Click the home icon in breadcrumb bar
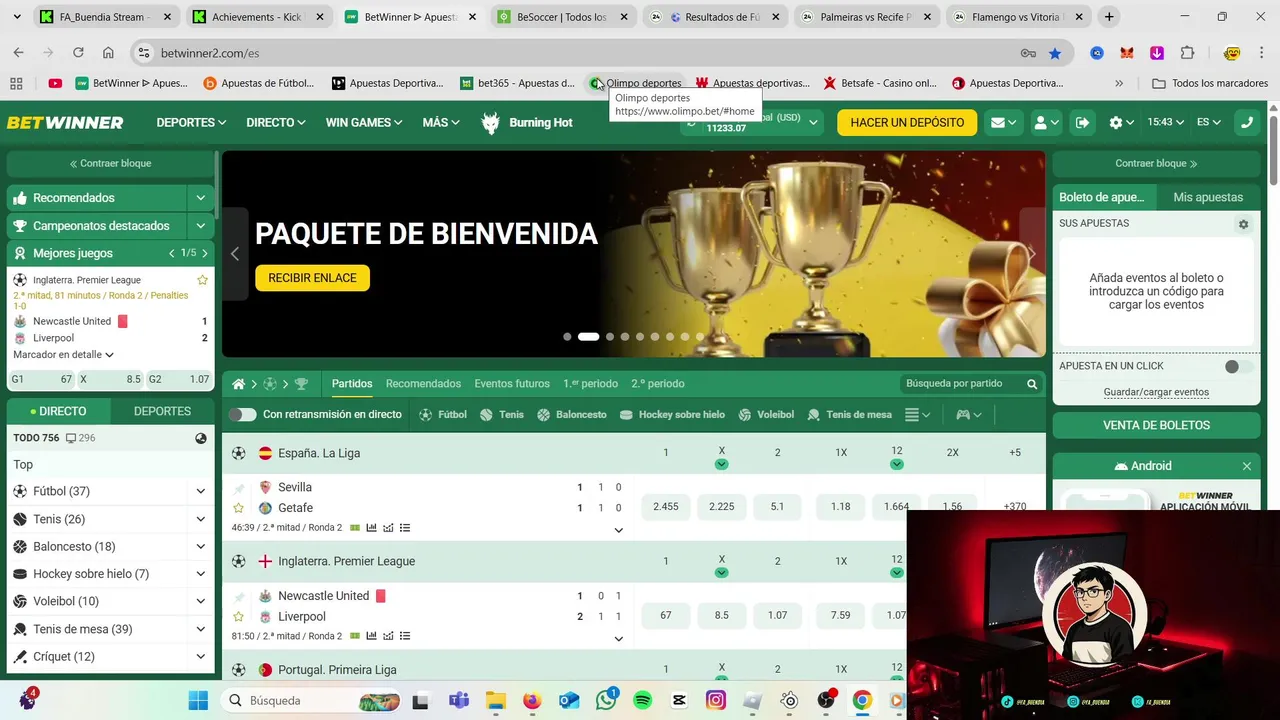This screenshot has height=720, width=1280. (x=238, y=384)
